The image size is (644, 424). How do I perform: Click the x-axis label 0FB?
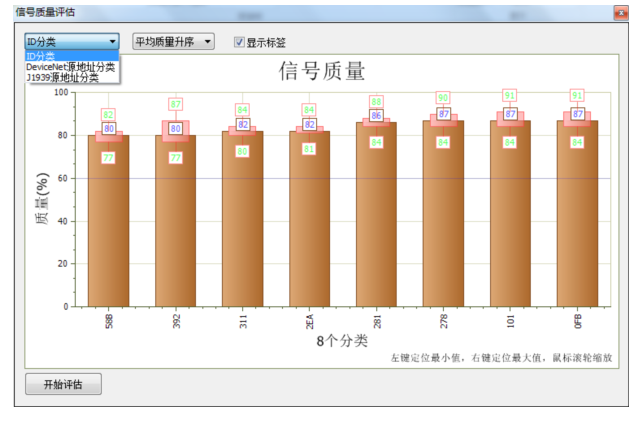point(577,321)
